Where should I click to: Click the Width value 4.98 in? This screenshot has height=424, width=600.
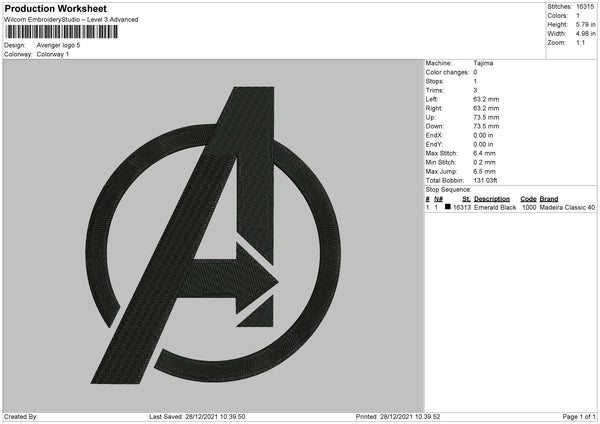point(585,34)
